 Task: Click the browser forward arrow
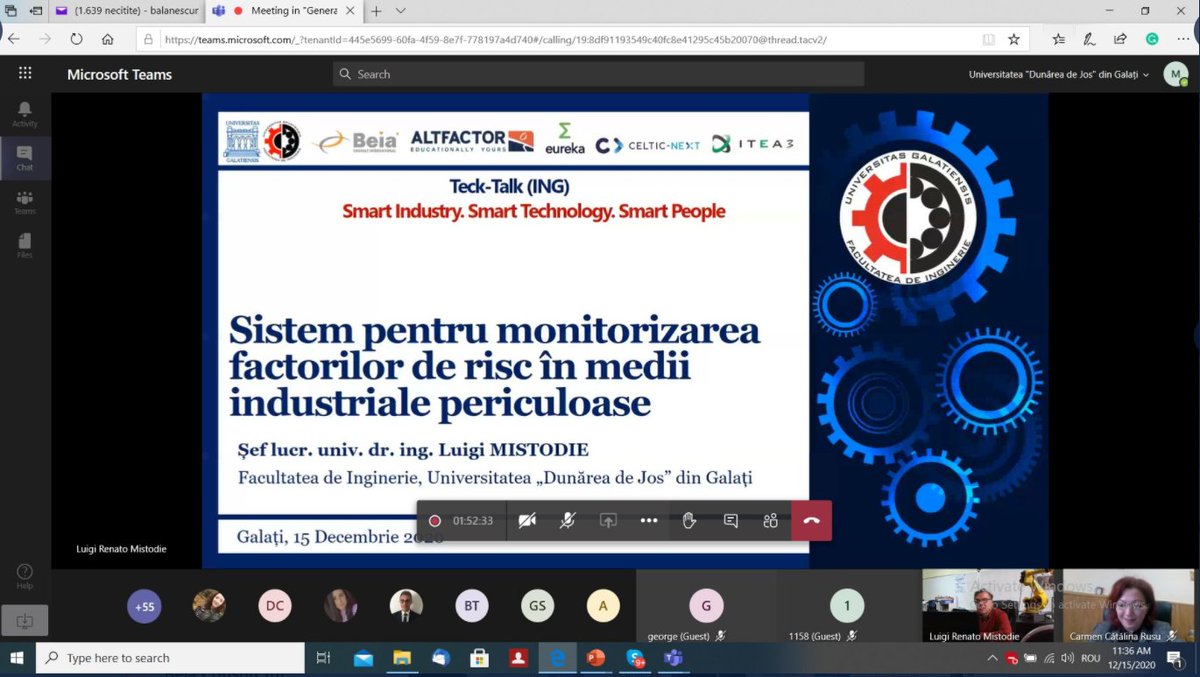tap(45, 39)
